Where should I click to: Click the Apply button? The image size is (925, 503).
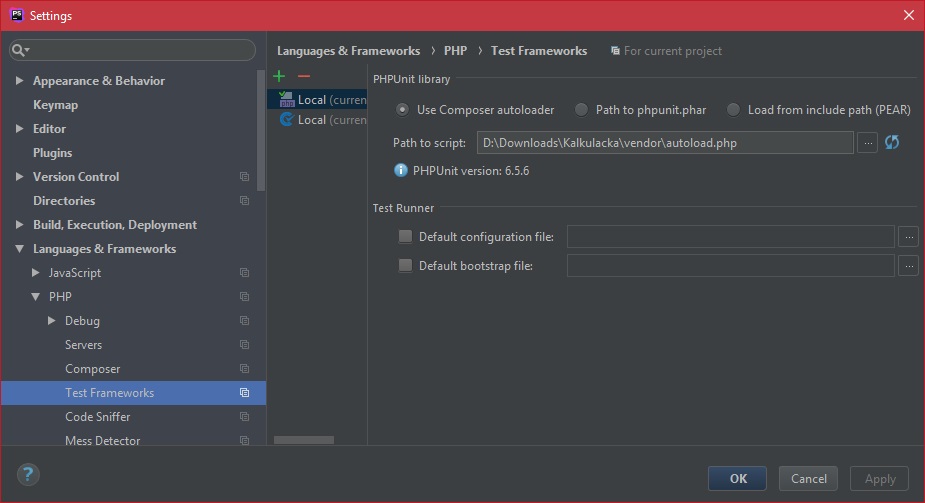coord(880,478)
